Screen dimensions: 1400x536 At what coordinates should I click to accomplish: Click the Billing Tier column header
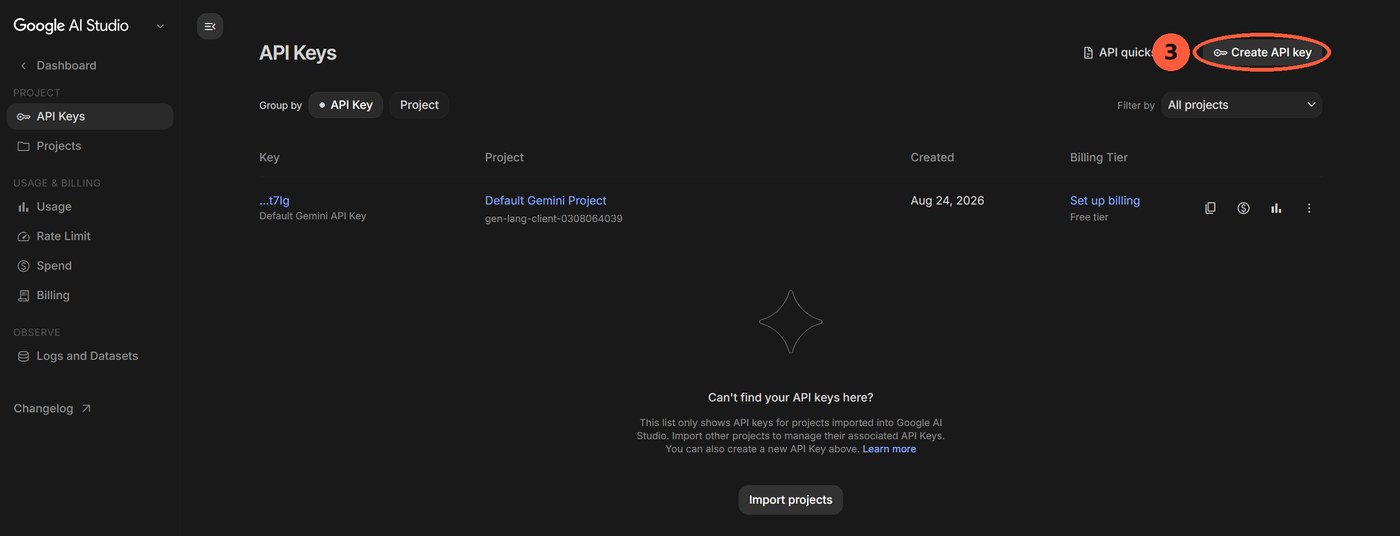(1099, 157)
